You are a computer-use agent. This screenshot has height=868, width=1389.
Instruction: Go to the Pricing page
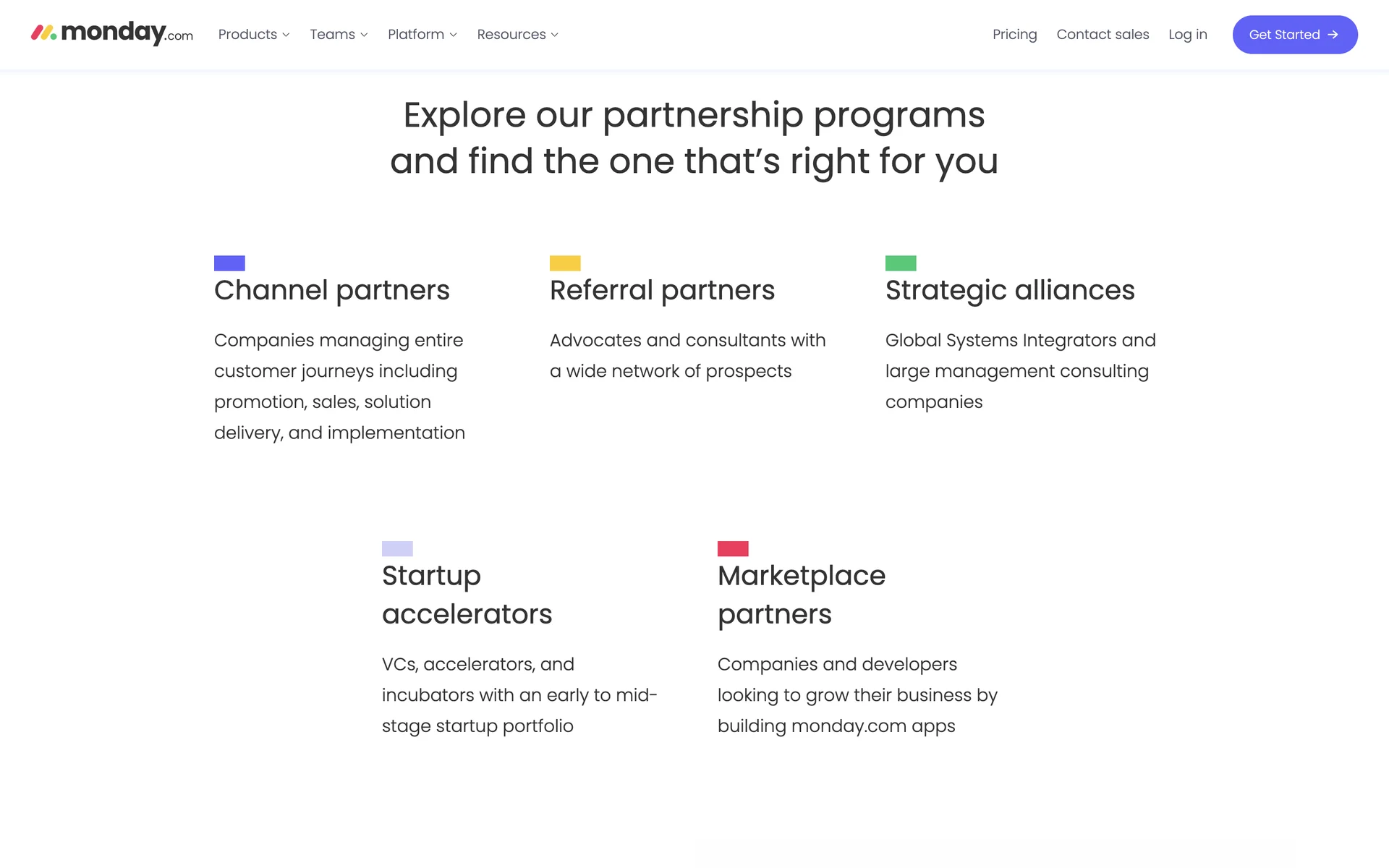point(1014,35)
